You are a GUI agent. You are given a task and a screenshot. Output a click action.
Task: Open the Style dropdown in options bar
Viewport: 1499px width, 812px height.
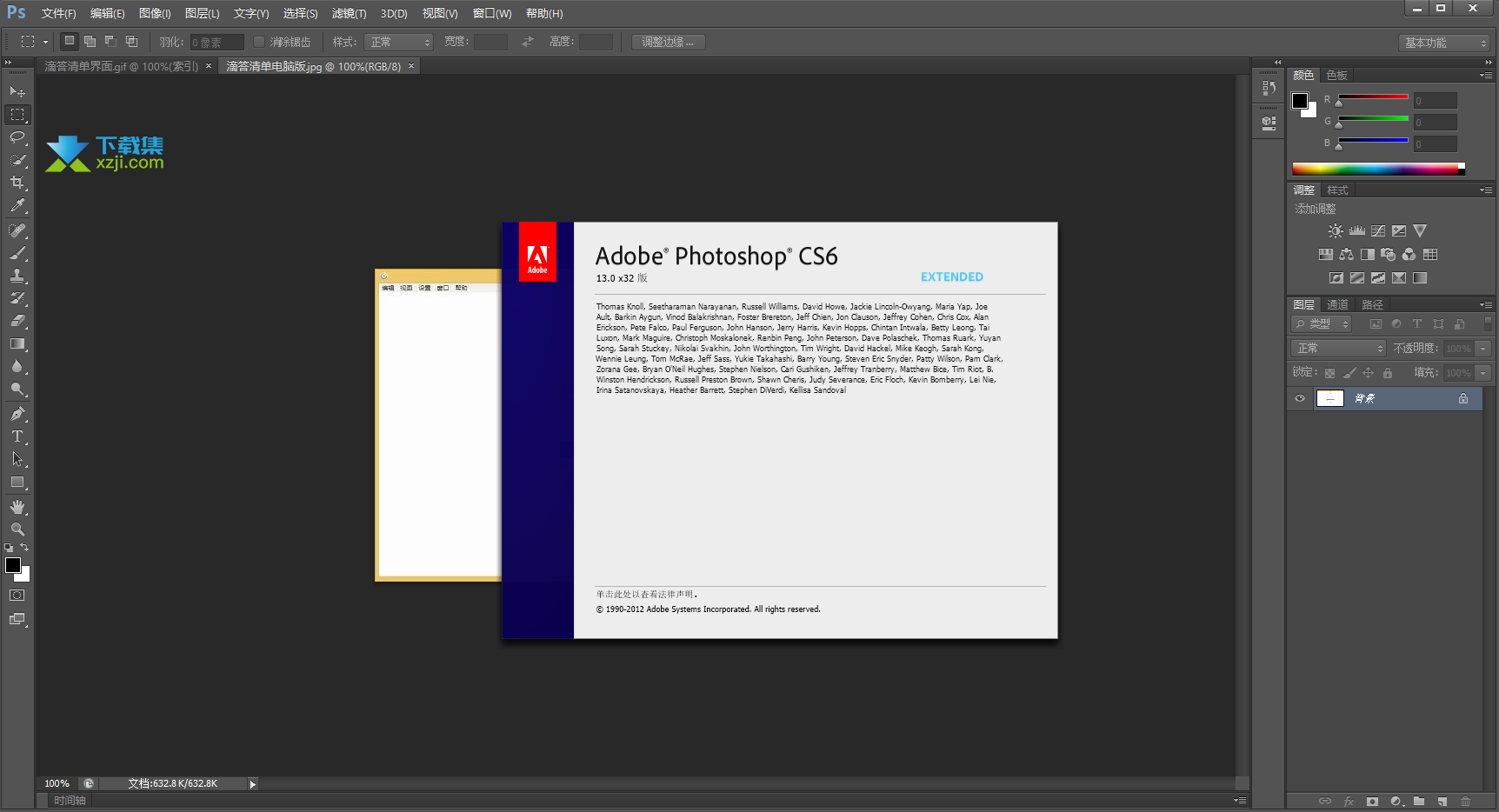click(397, 42)
